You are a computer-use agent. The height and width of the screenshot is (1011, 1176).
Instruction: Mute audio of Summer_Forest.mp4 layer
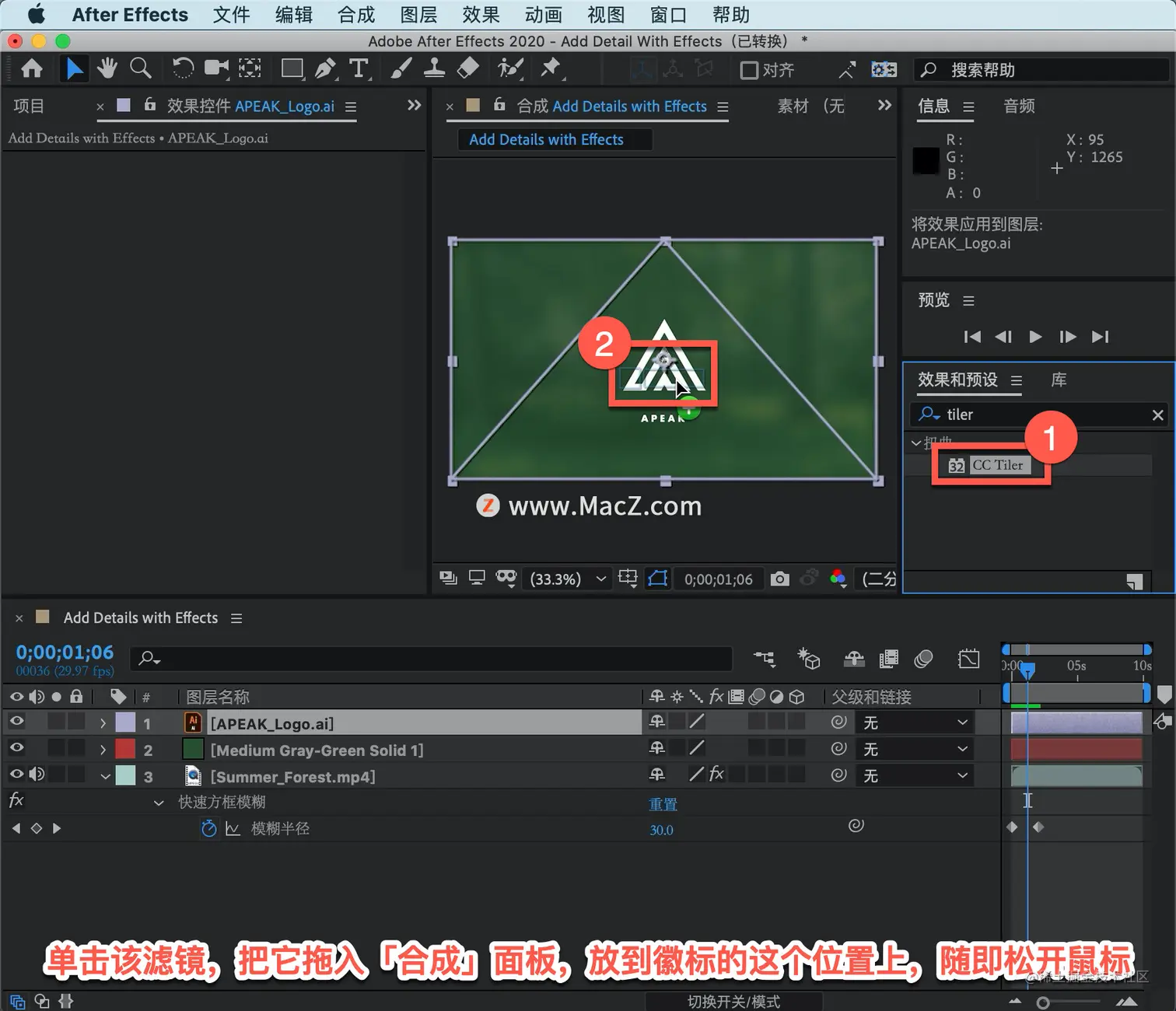pos(37,775)
